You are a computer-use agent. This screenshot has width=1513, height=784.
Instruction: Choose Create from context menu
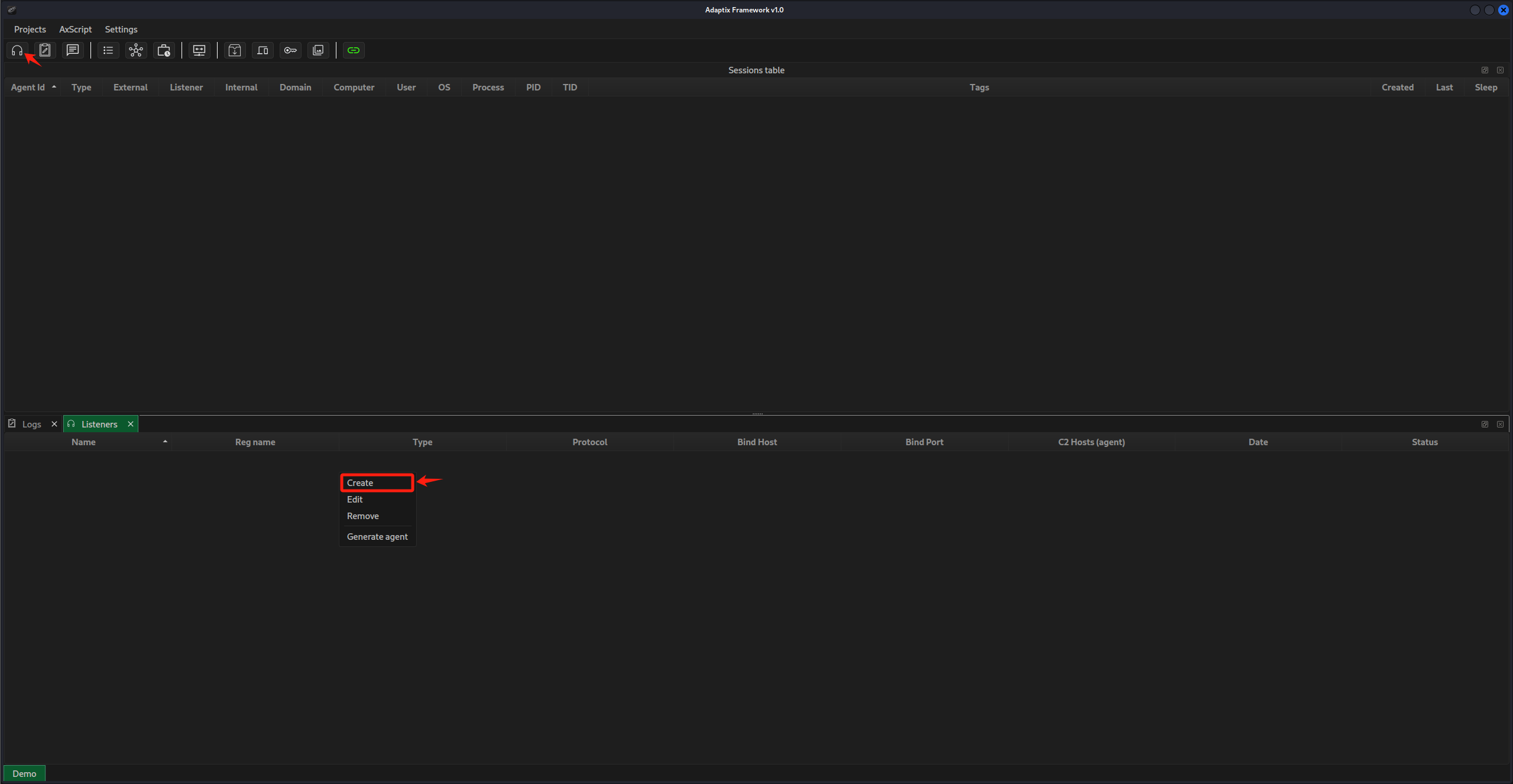[360, 482]
